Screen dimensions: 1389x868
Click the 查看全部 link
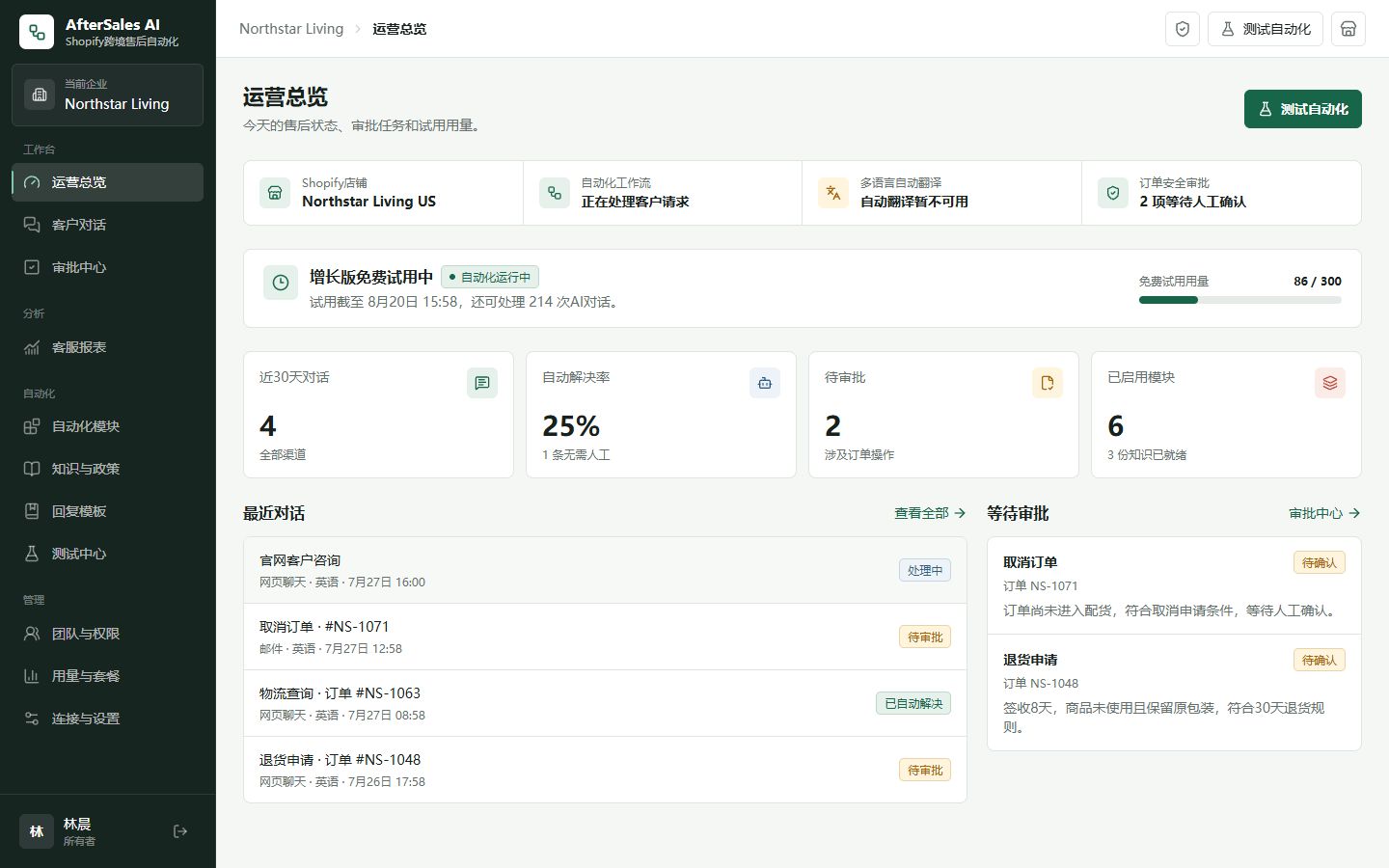click(930, 513)
